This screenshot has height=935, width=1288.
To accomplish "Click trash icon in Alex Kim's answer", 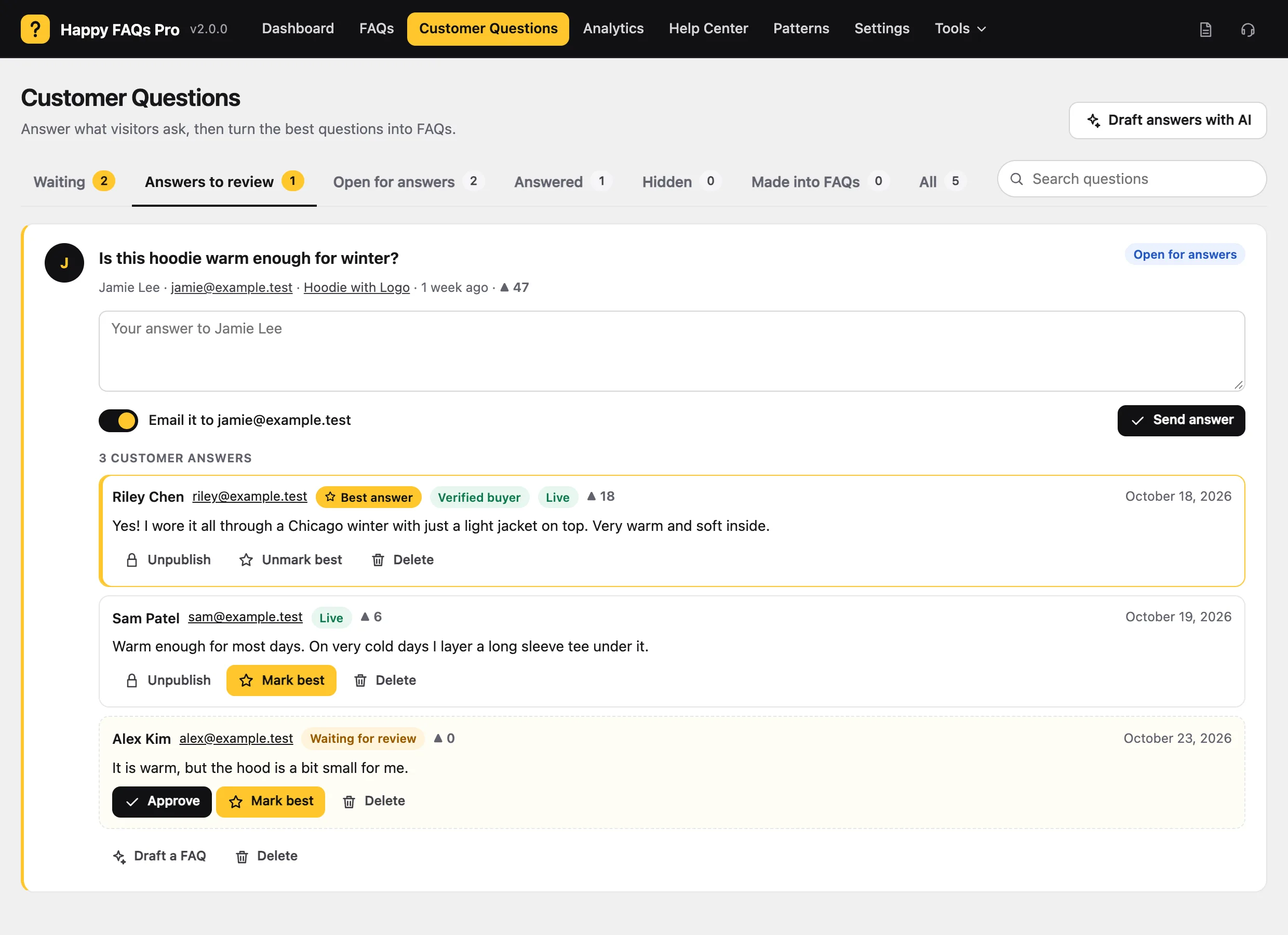I will point(349,802).
